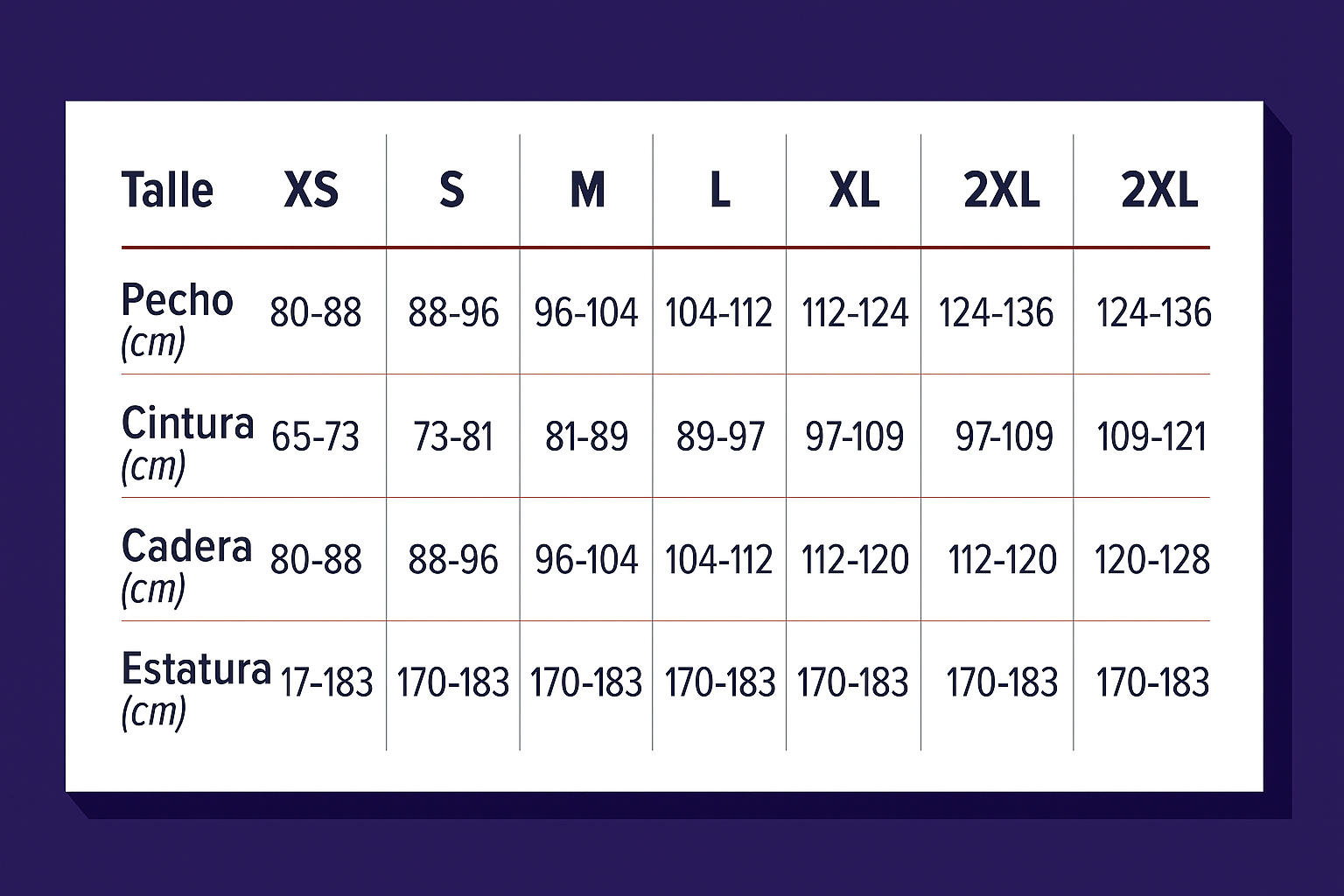Click the 89-97 Cintura cell for L
Image resolution: width=1344 pixels, height=896 pixels.
(720, 436)
